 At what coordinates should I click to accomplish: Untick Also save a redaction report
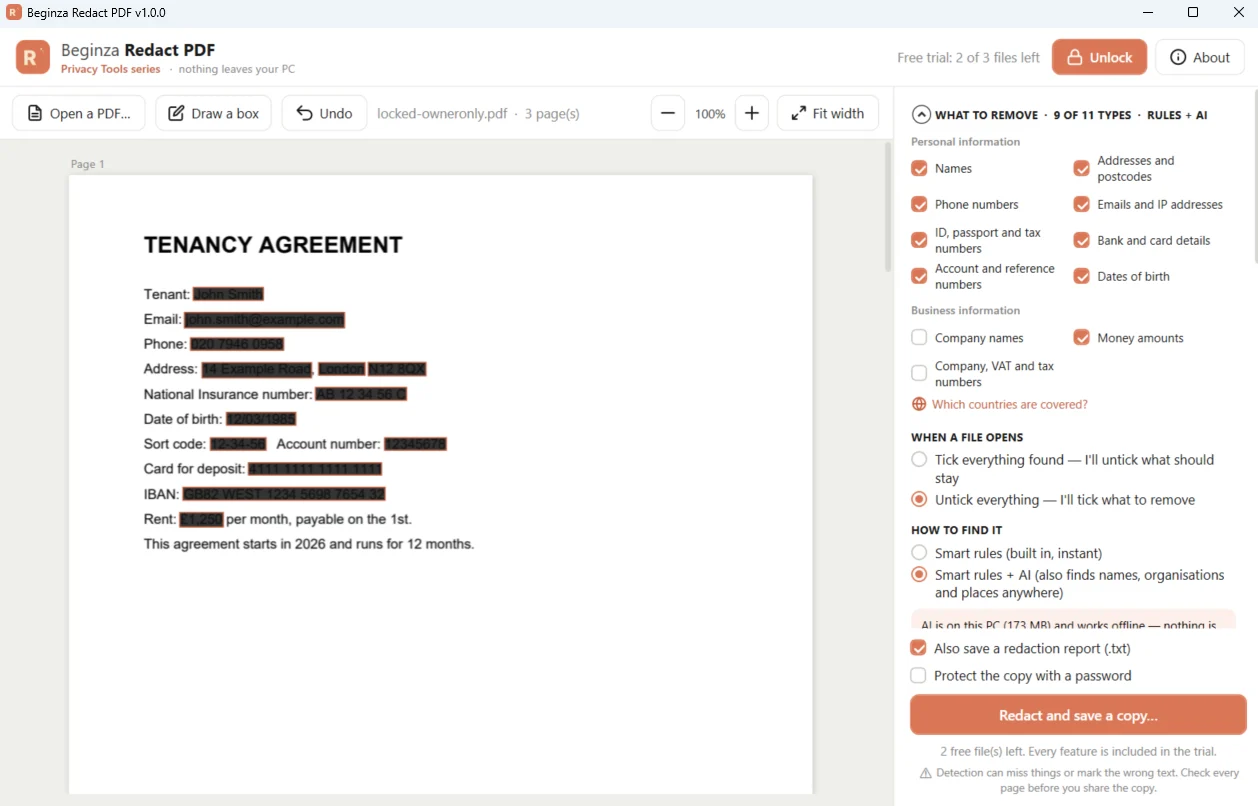click(x=918, y=648)
